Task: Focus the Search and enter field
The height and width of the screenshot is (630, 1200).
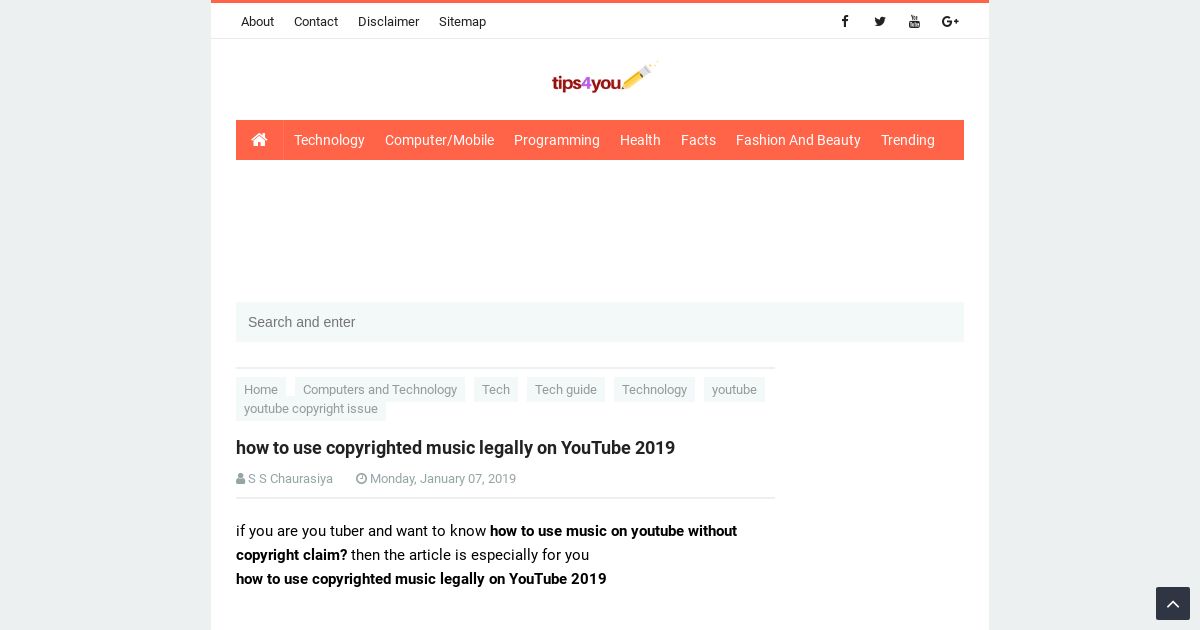Action: pyautogui.click(x=600, y=322)
